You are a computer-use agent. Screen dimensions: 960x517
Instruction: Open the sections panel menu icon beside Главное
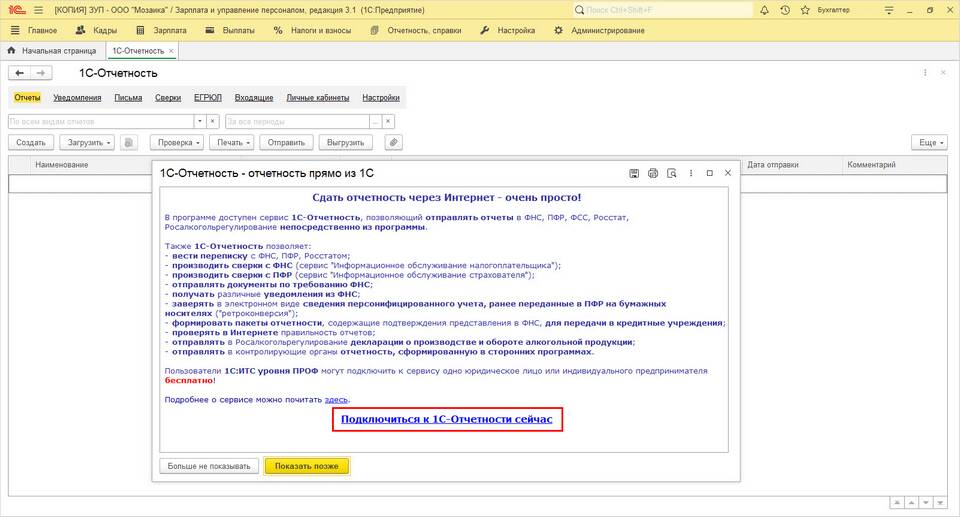pyautogui.click(x=15, y=30)
